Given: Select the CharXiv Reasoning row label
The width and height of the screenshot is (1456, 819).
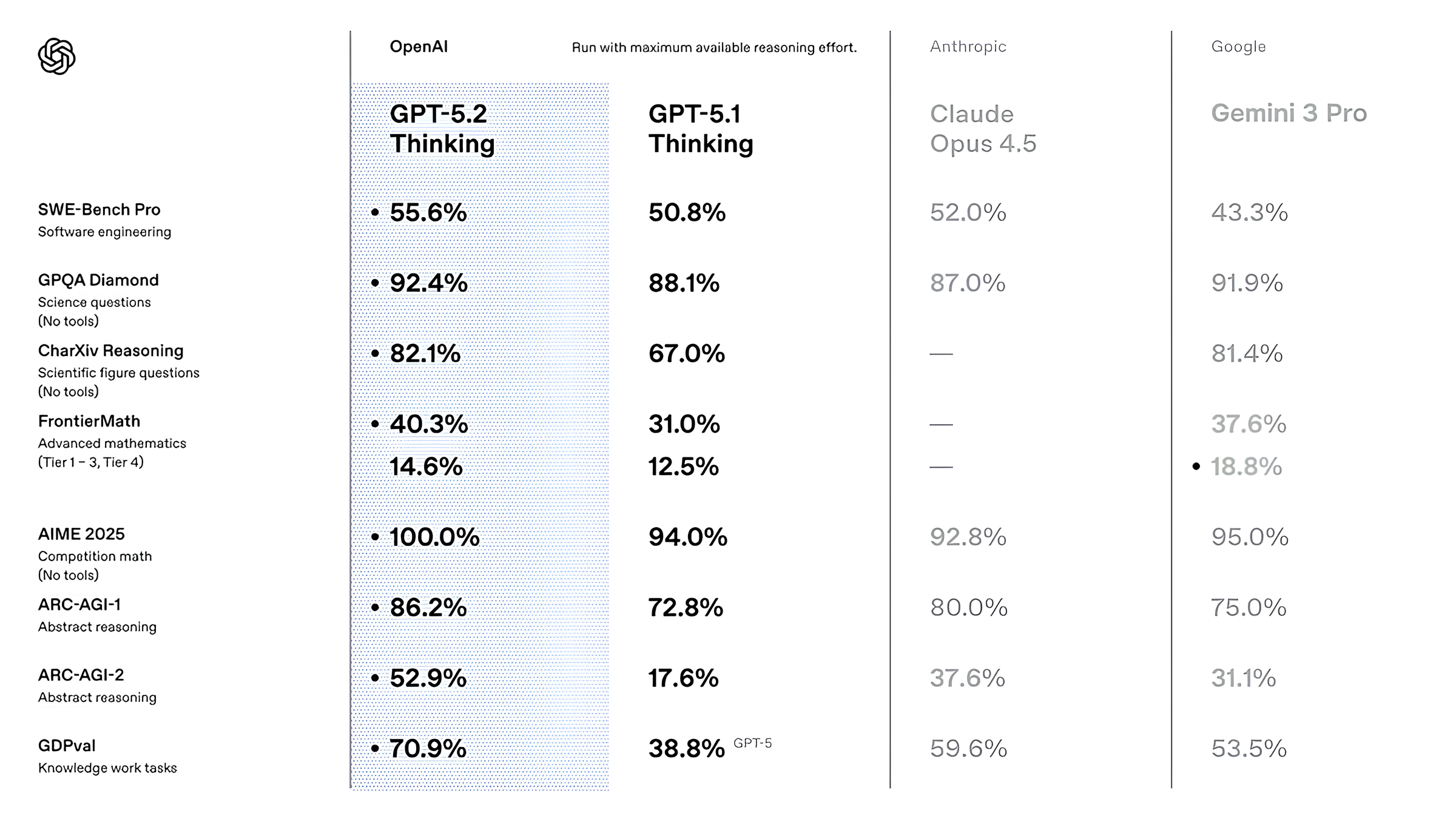Looking at the screenshot, I should pyautogui.click(x=110, y=351).
